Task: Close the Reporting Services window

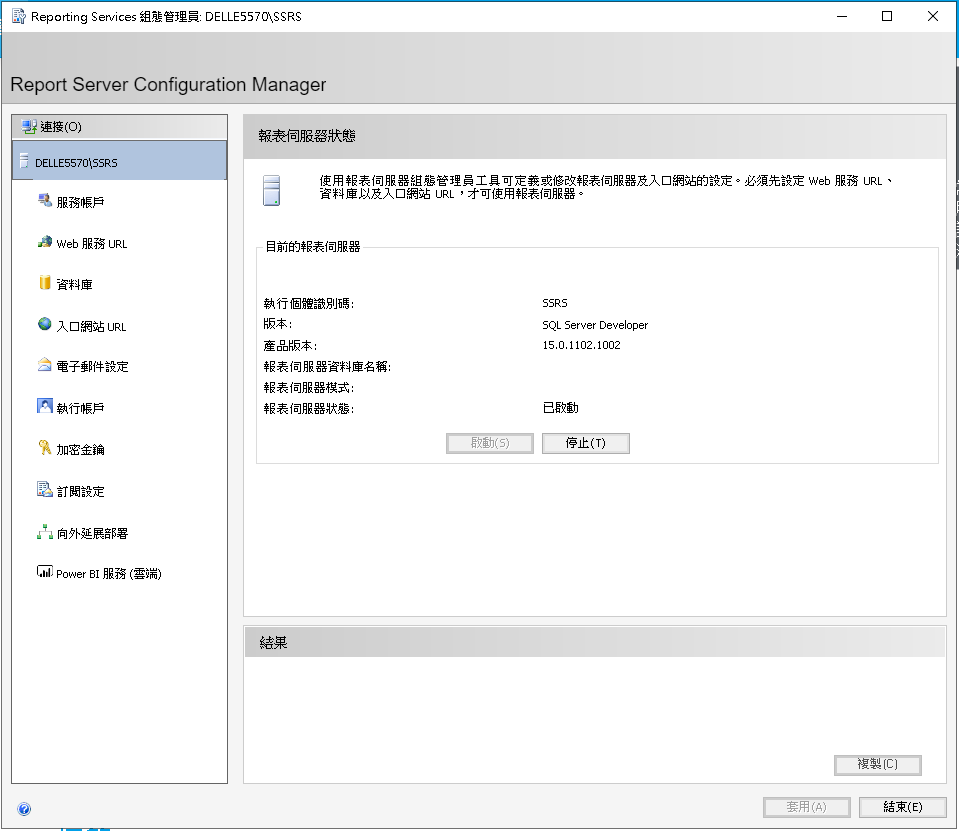Action: pyautogui.click(x=933, y=17)
